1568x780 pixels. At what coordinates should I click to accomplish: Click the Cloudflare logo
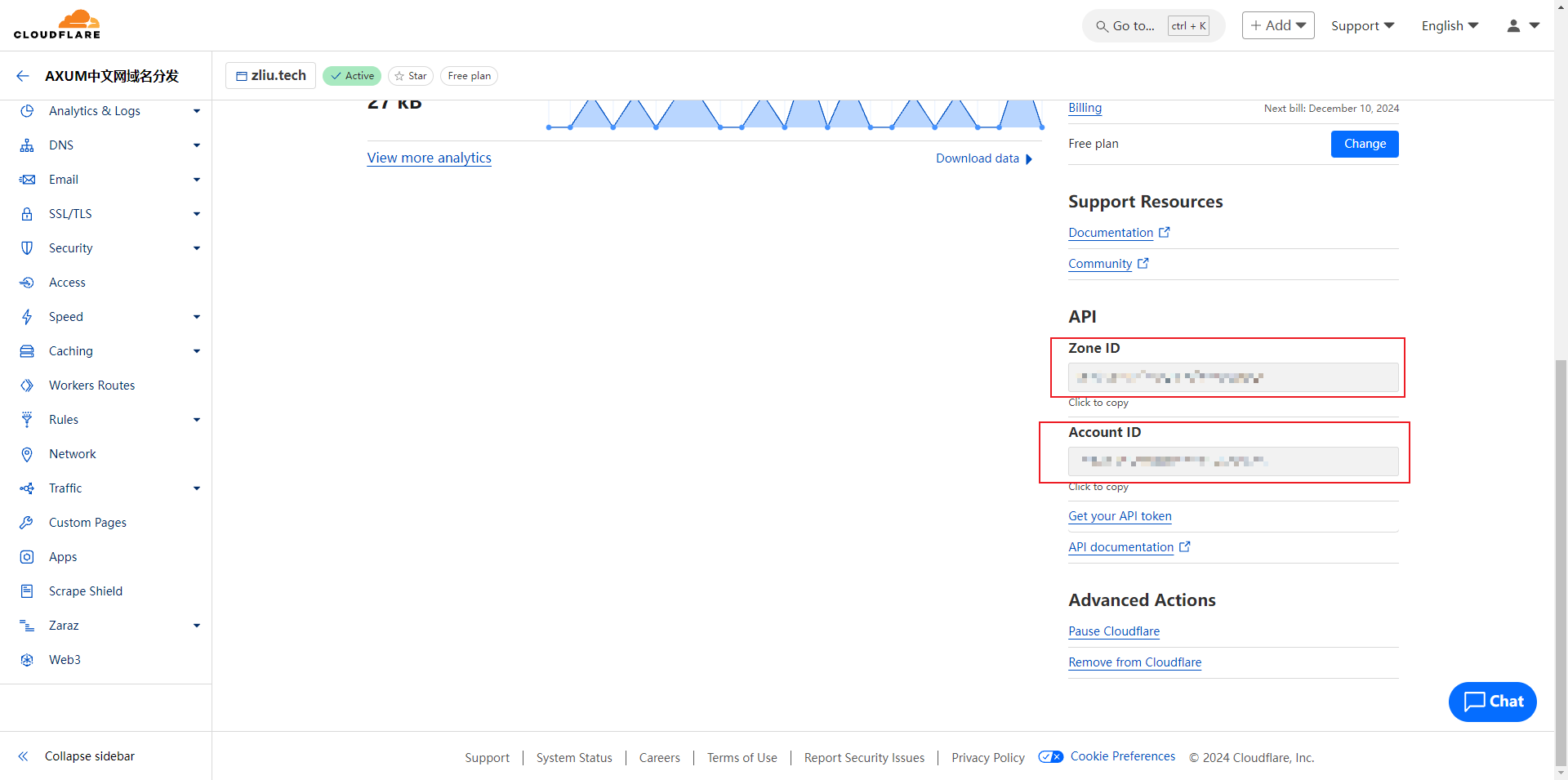coord(57,25)
